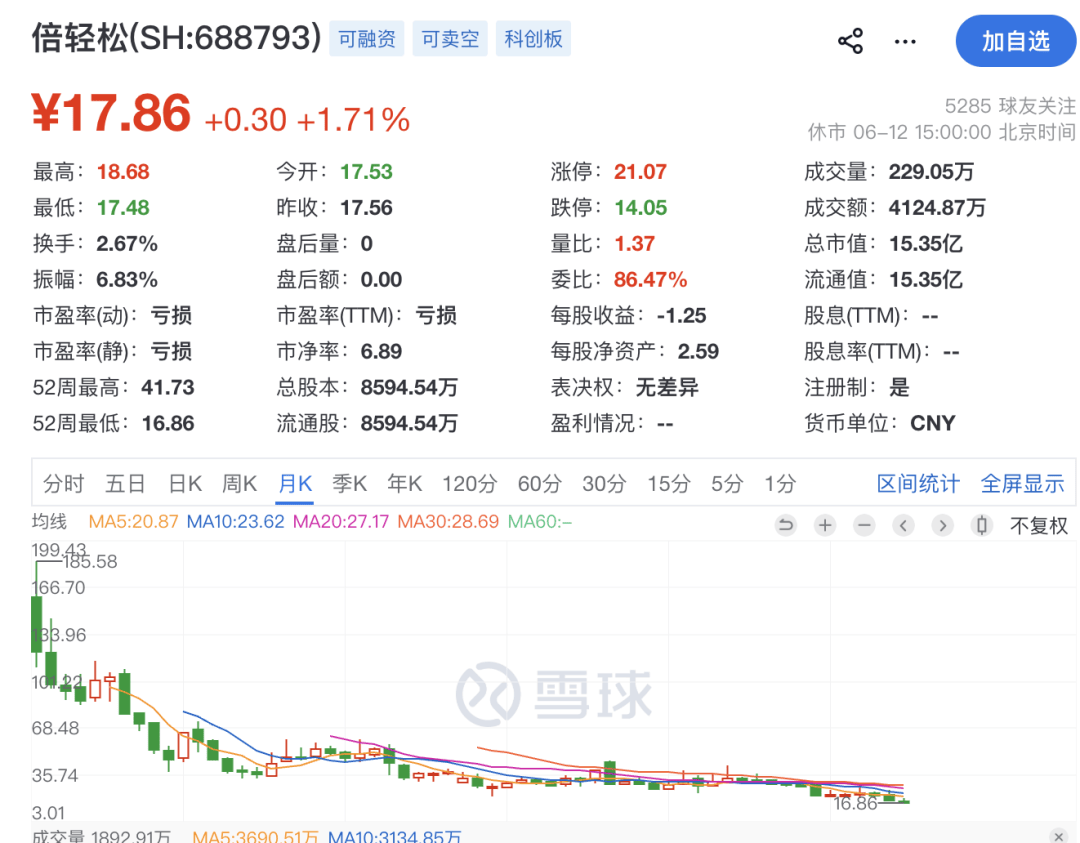Open 区间统计 range statistics

(917, 483)
